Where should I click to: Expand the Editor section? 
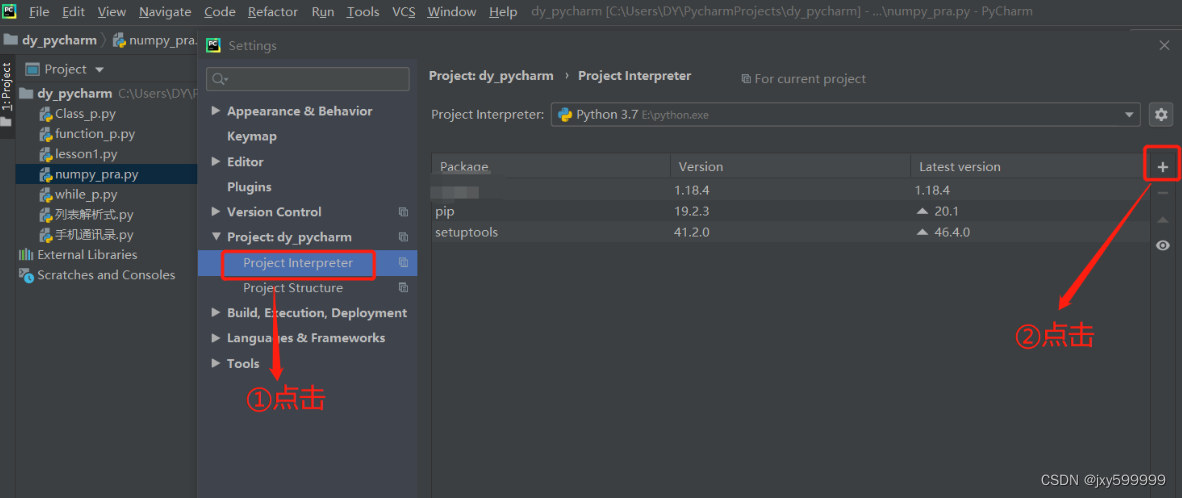coord(216,161)
